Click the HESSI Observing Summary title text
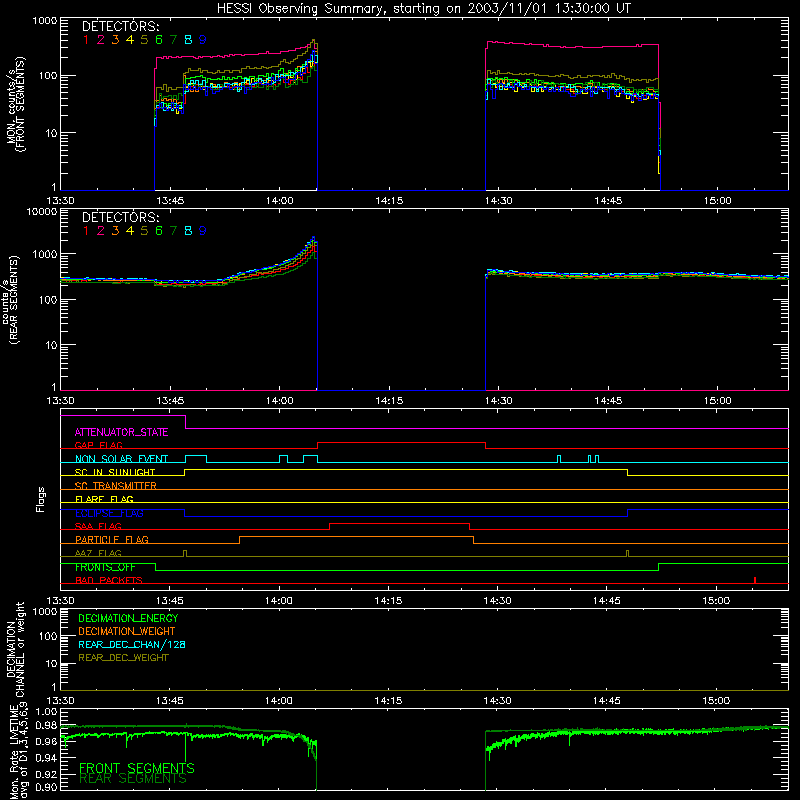Screen dimensions: 800x800 [x=424, y=9]
